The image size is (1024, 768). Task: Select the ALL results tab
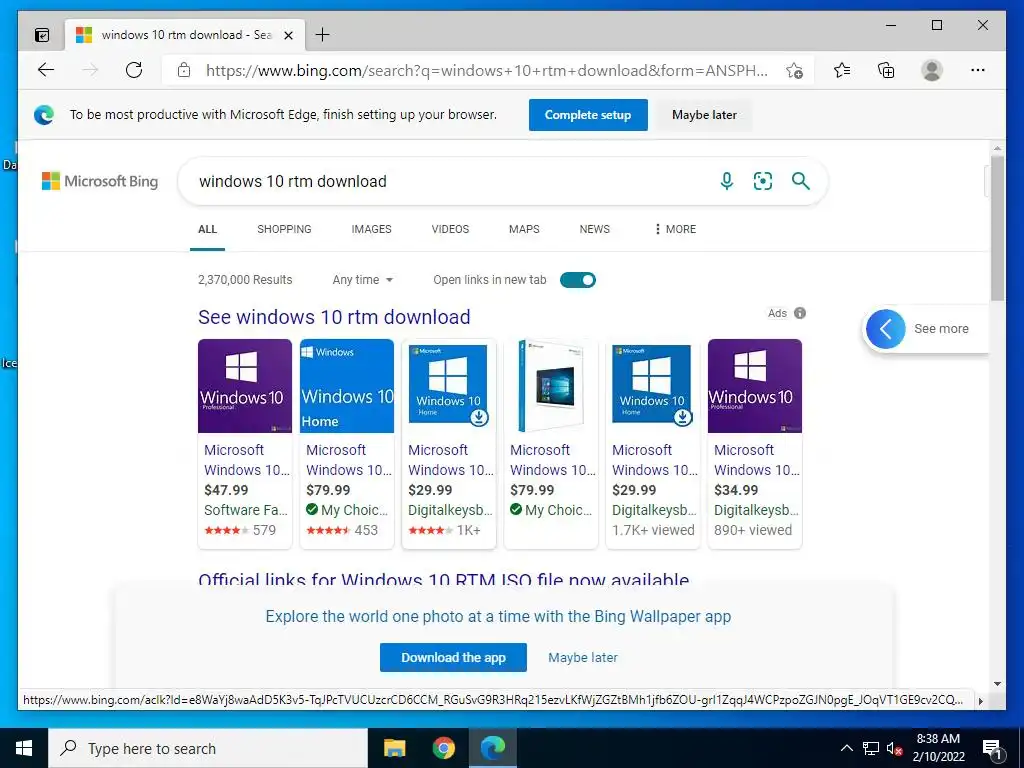(208, 229)
